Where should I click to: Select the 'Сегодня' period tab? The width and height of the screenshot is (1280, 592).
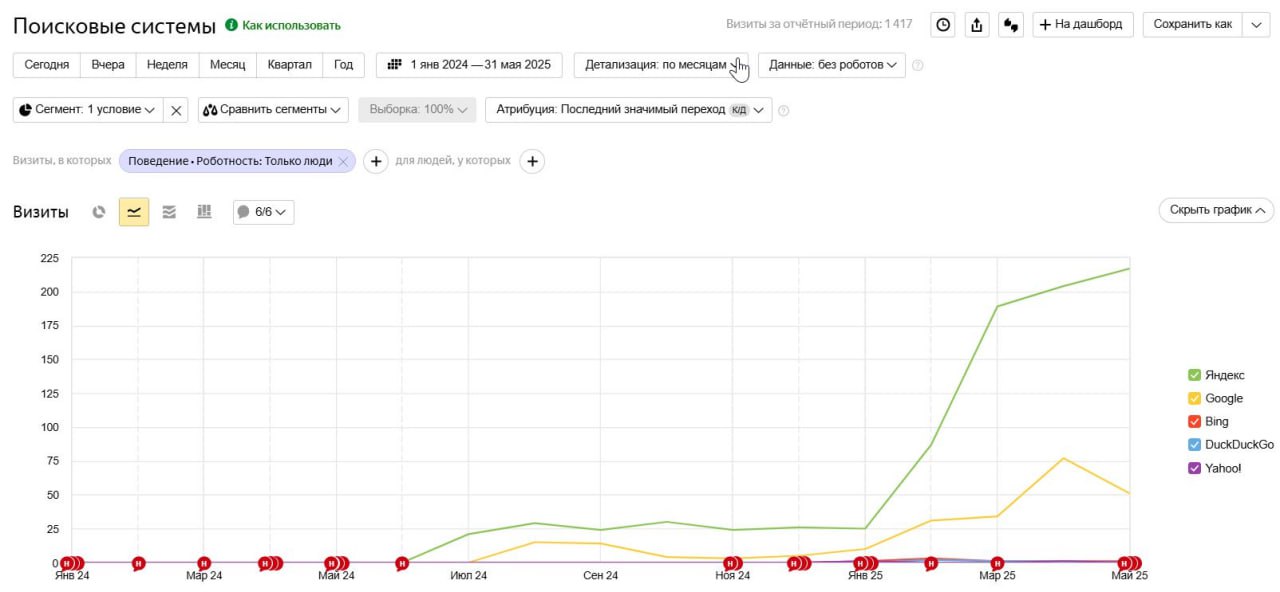47,64
